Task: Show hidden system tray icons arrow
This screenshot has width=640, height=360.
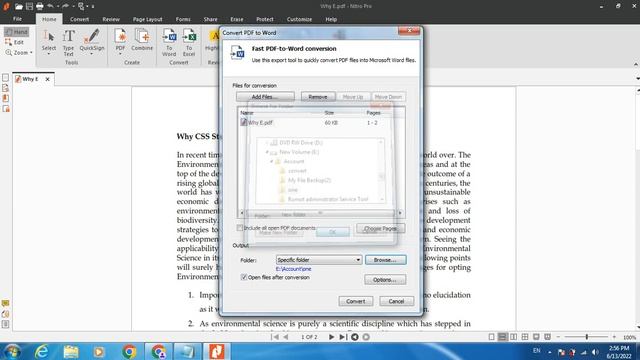Action: pos(549,352)
